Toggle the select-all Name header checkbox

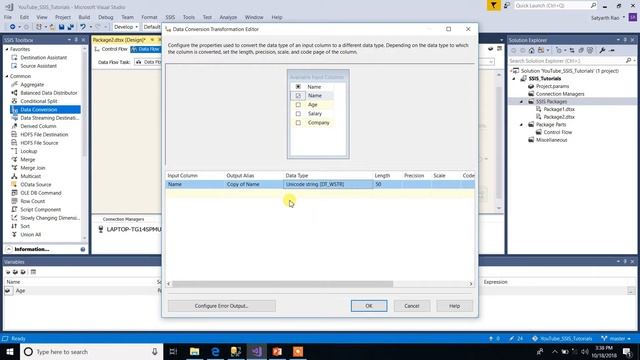coord(298,87)
